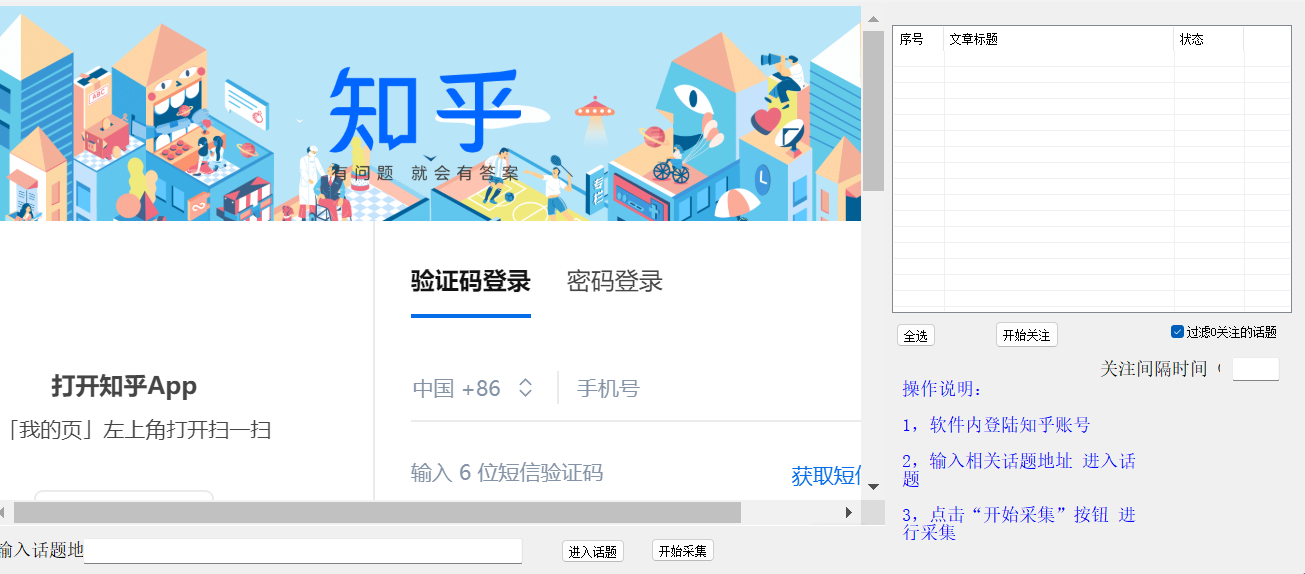Click the 状态 column header
1305x574 pixels.
pyautogui.click(x=1209, y=39)
